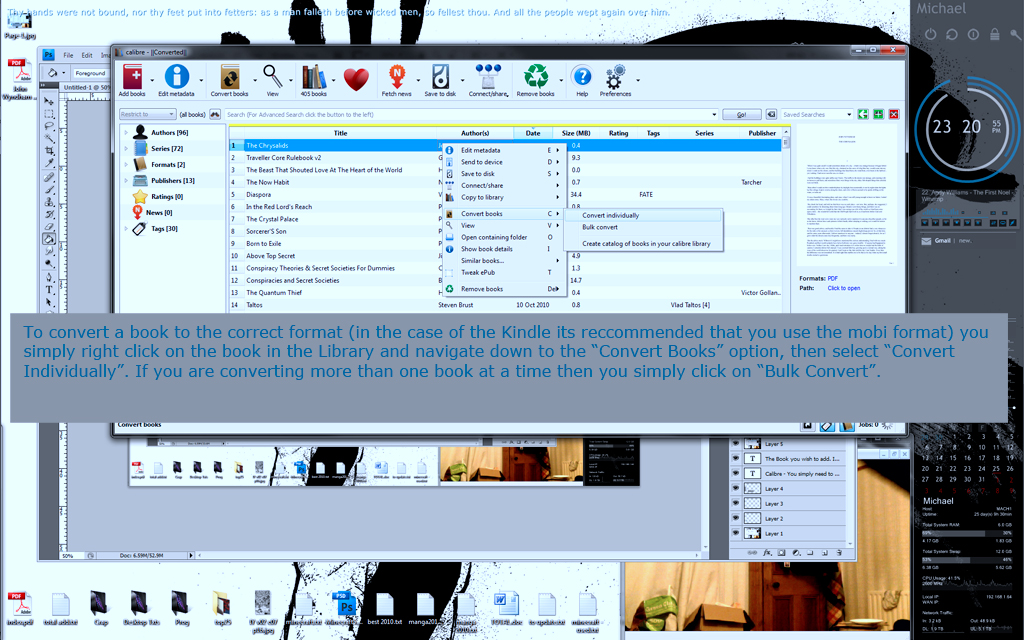Click the View magnifier toolbar icon
The image size is (1024, 640).
click(273, 77)
